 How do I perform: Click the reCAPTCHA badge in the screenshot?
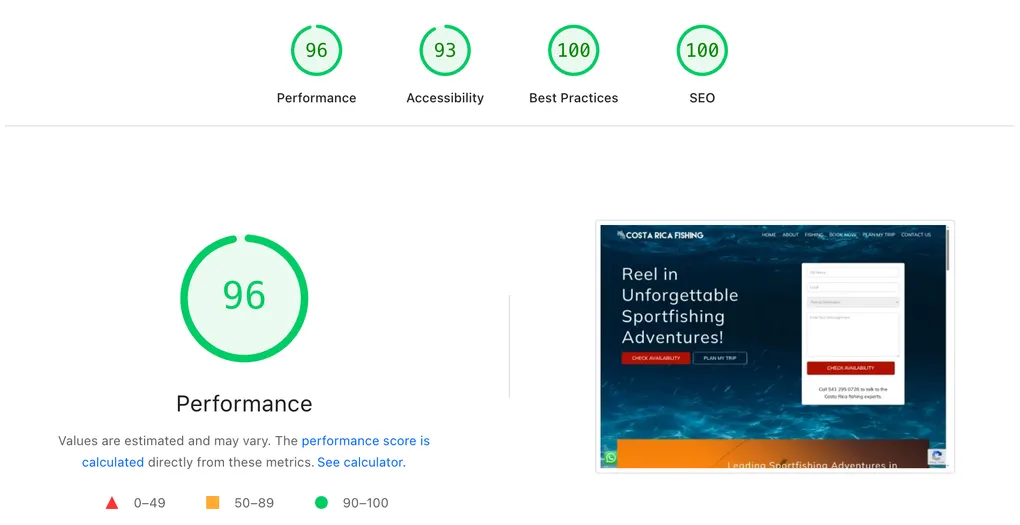[937, 457]
